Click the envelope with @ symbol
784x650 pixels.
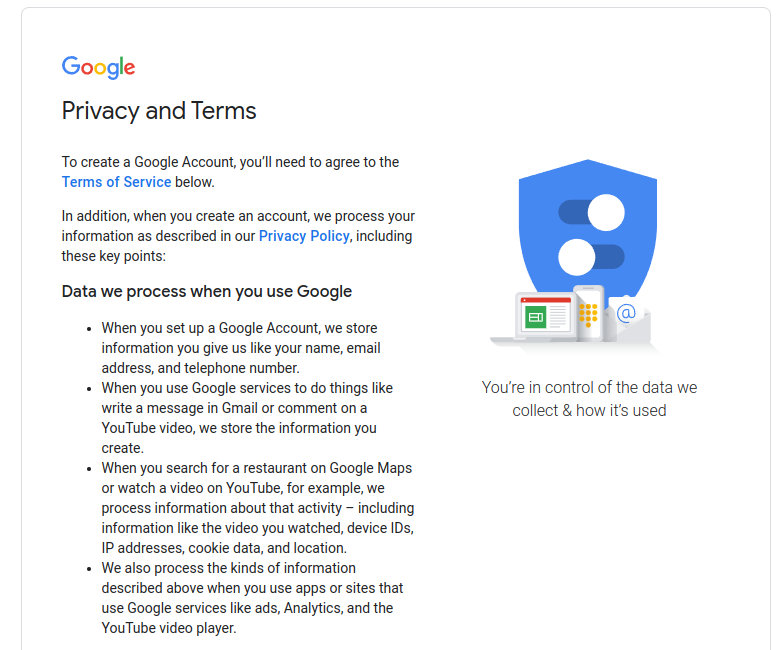[x=627, y=318]
